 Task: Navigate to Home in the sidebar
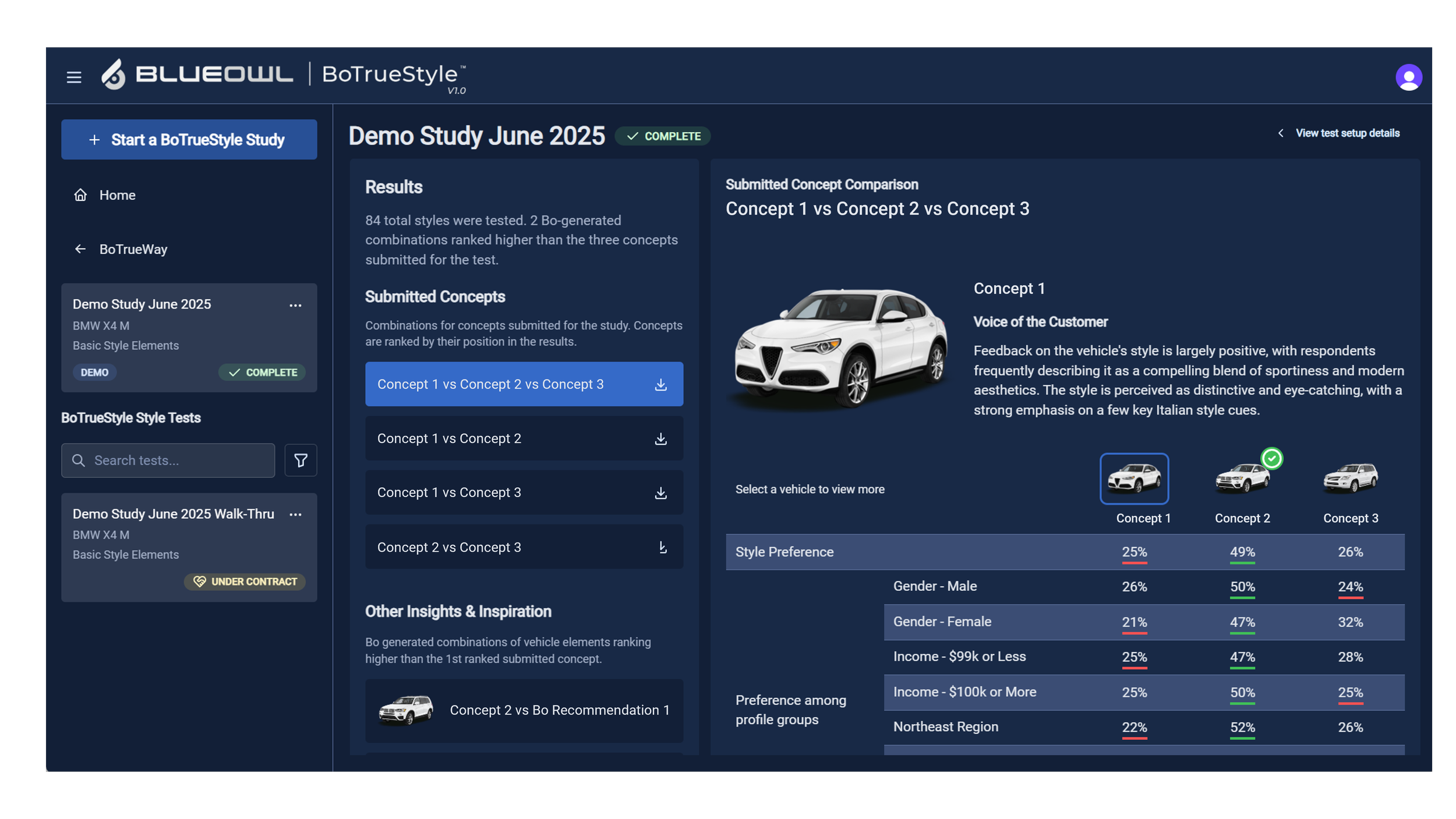(x=116, y=195)
